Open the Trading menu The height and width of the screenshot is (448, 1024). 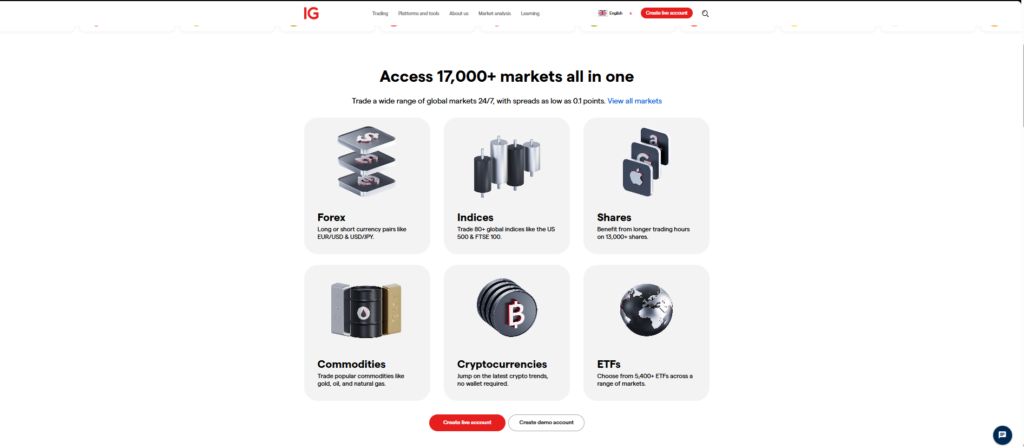(x=380, y=13)
